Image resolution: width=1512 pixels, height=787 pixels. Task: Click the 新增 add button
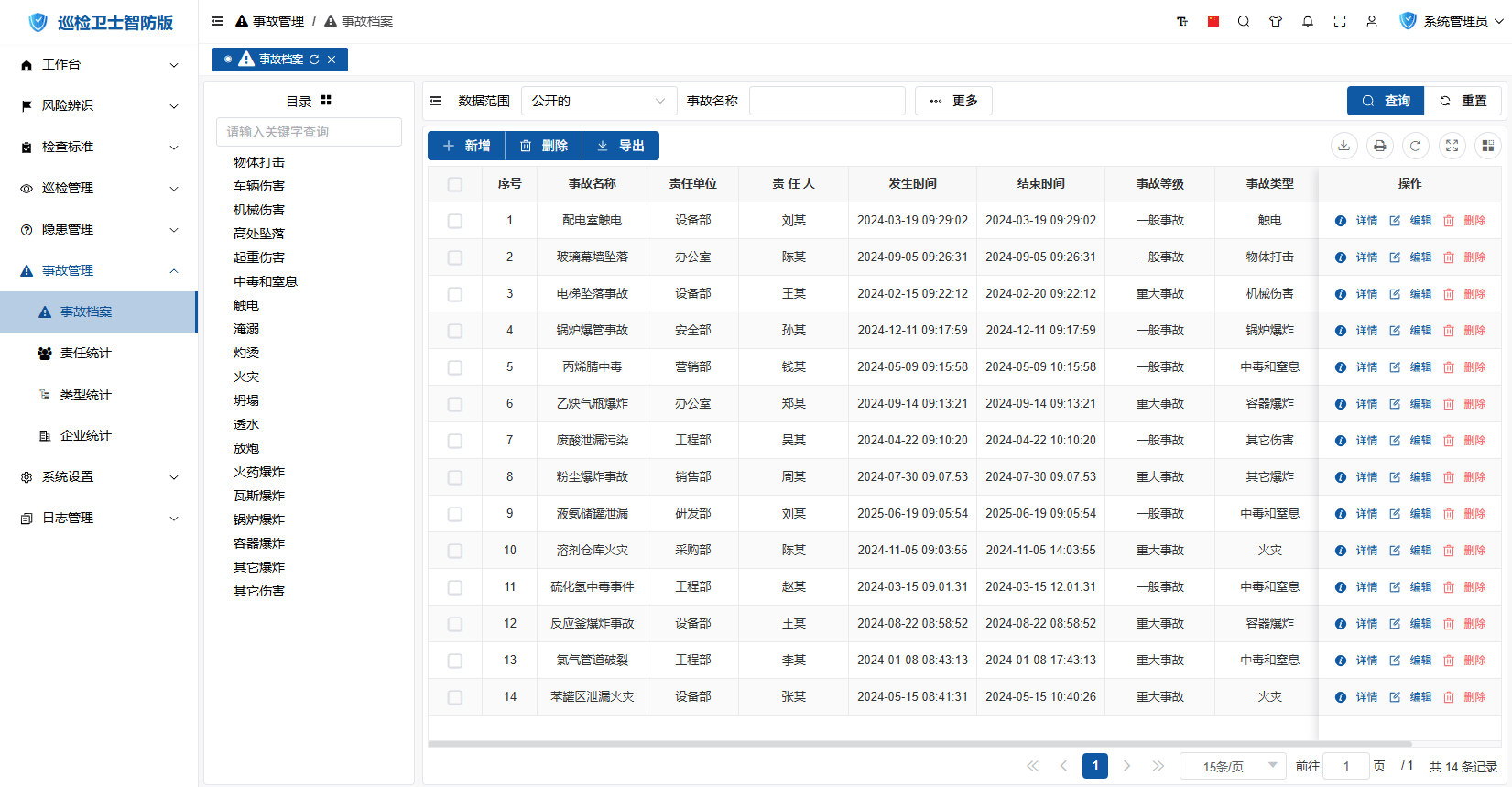click(466, 146)
